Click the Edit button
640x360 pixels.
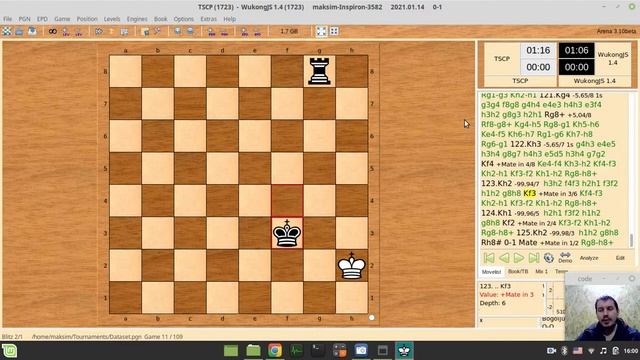(620, 258)
